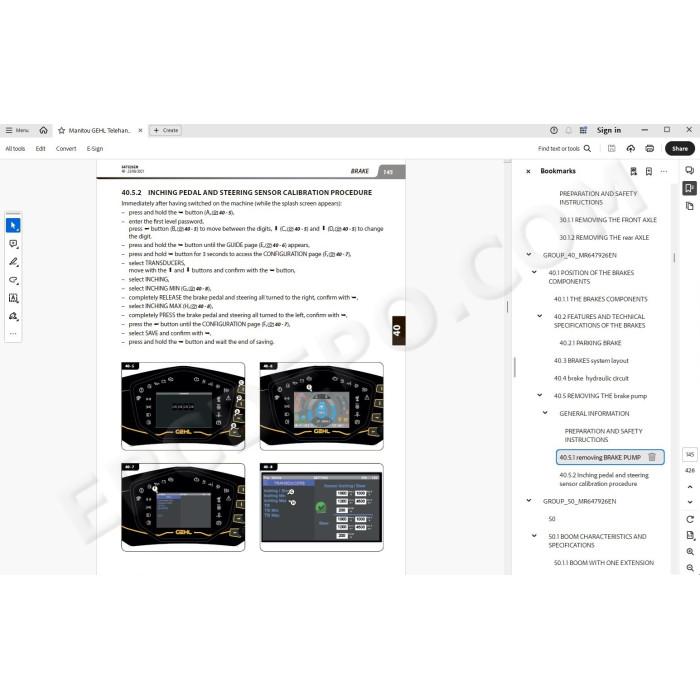Click the zoom in magnifier

(x=690, y=552)
